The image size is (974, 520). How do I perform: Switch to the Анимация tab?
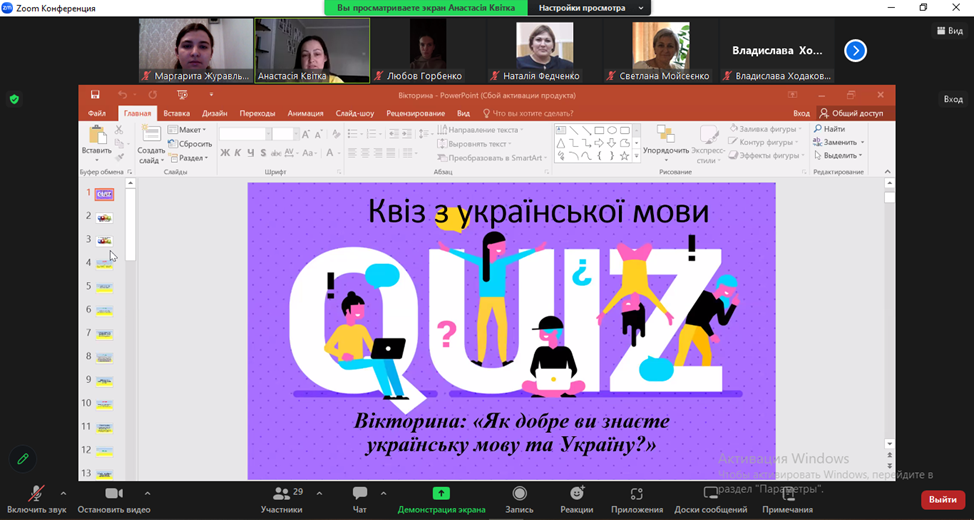(306, 114)
